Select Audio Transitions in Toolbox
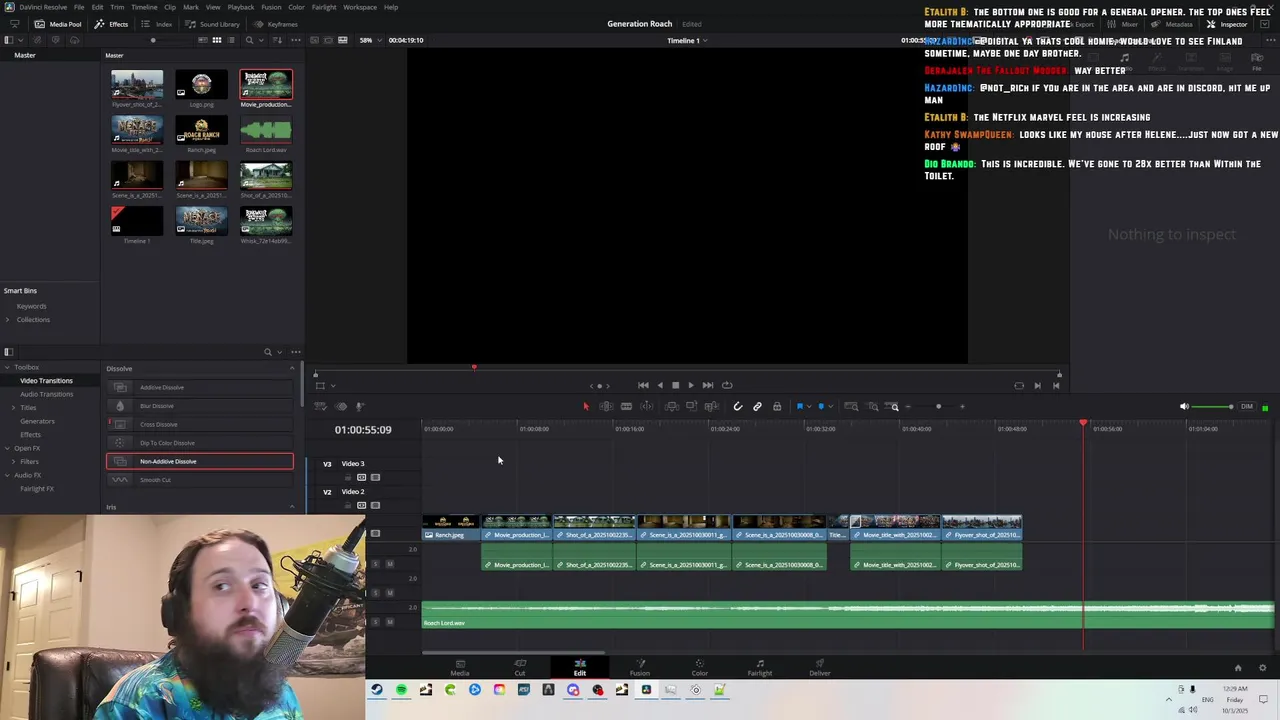Image resolution: width=1280 pixels, height=720 pixels. click(x=46, y=394)
